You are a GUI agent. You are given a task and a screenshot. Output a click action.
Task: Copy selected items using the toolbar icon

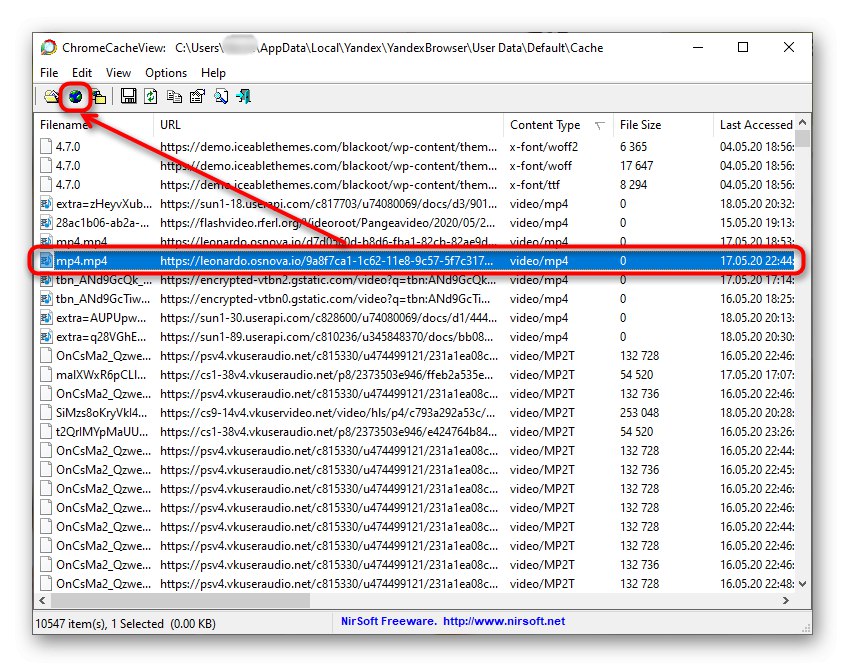[x=174, y=96]
